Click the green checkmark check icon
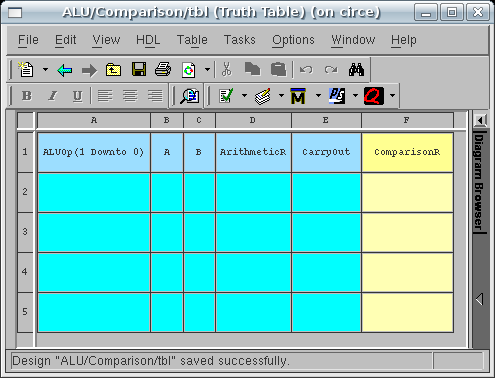495x378 pixels. pos(226,96)
